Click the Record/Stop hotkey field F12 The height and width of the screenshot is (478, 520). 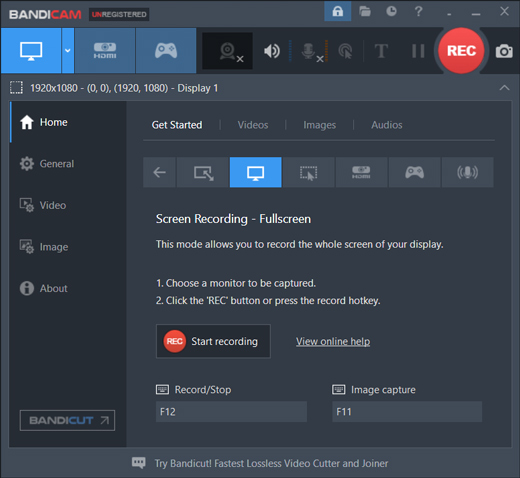[231, 412]
